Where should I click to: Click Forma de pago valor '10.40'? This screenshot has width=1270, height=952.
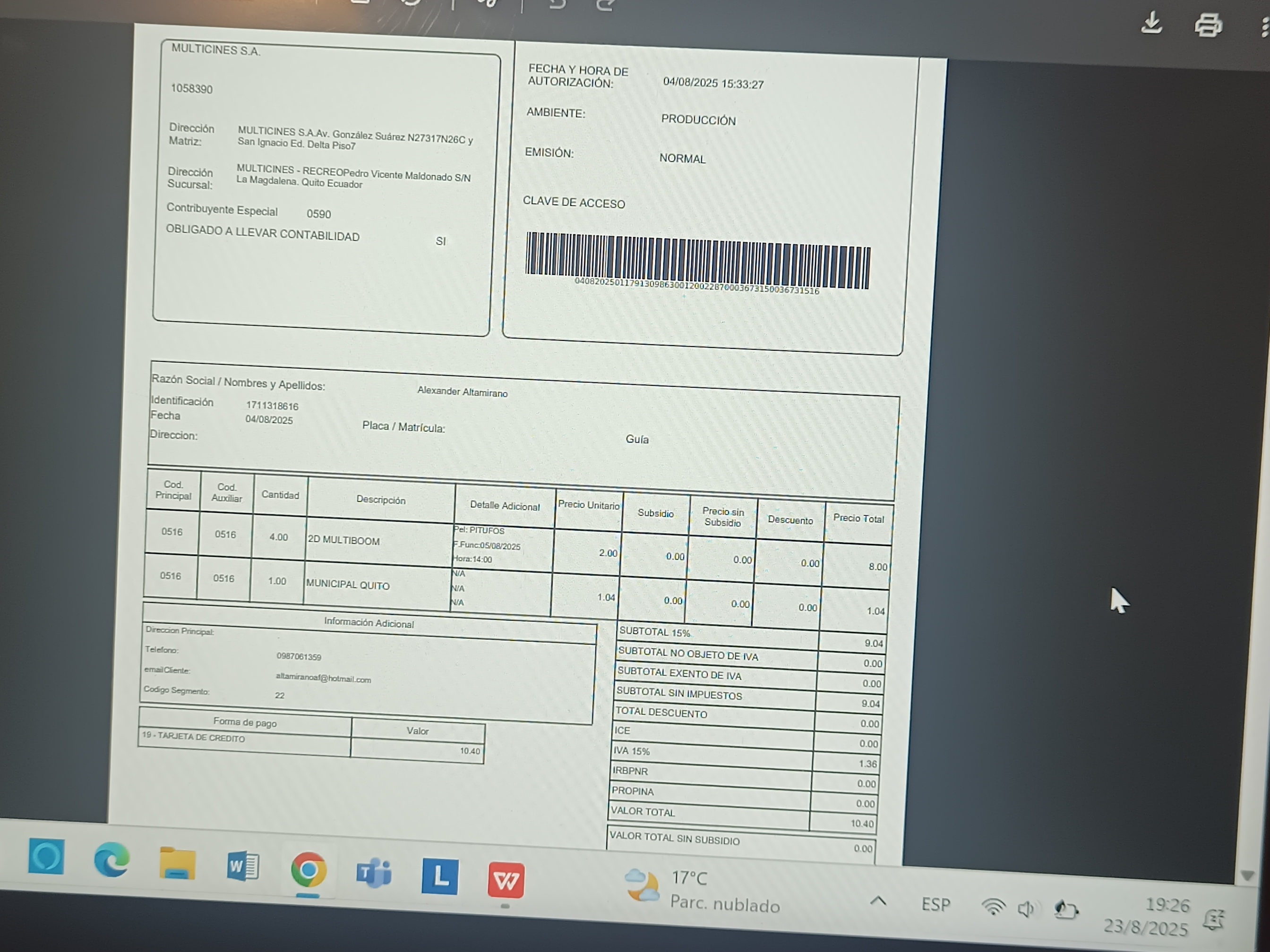pyautogui.click(x=470, y=751)
